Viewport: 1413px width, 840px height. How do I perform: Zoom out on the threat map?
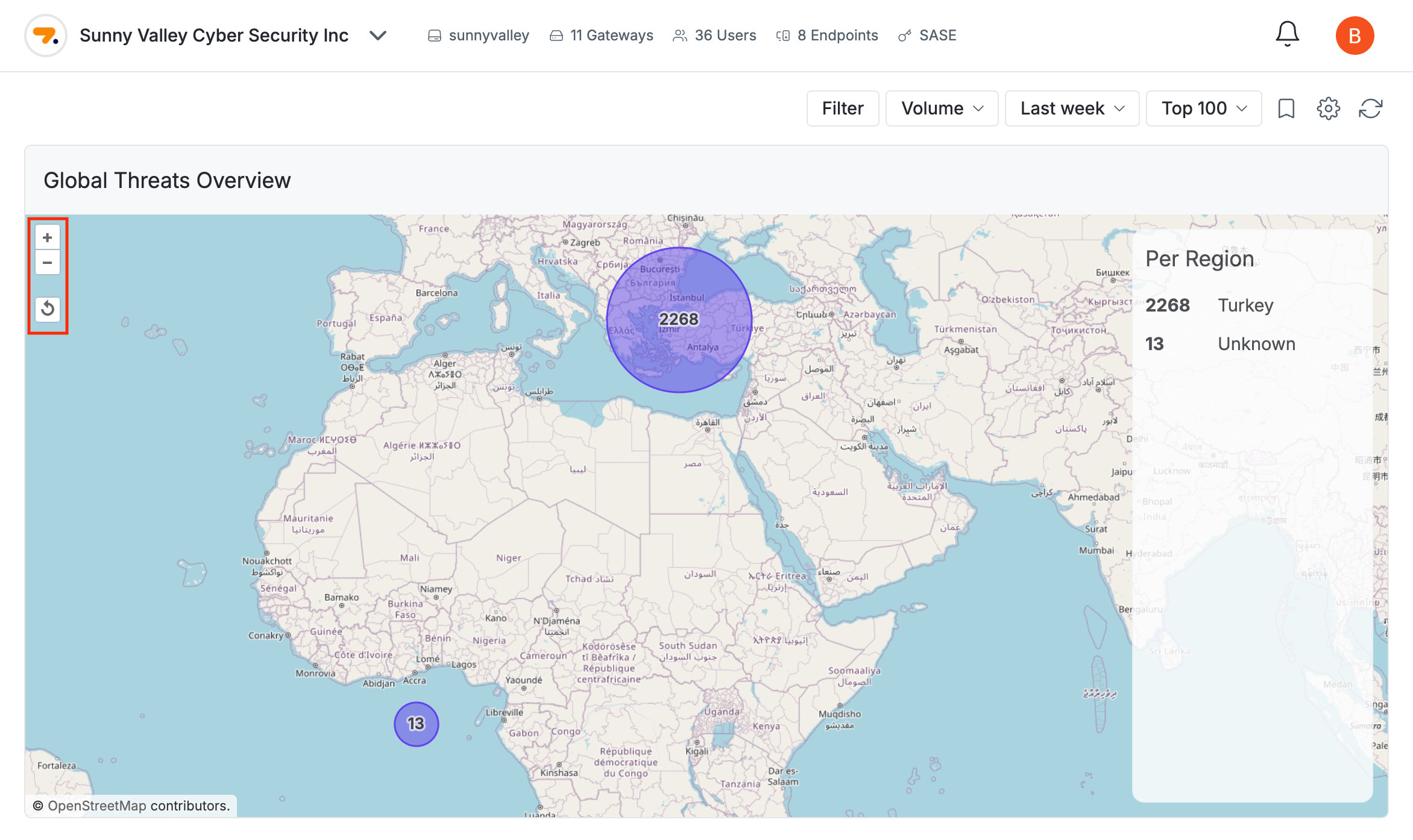point(48,263)
